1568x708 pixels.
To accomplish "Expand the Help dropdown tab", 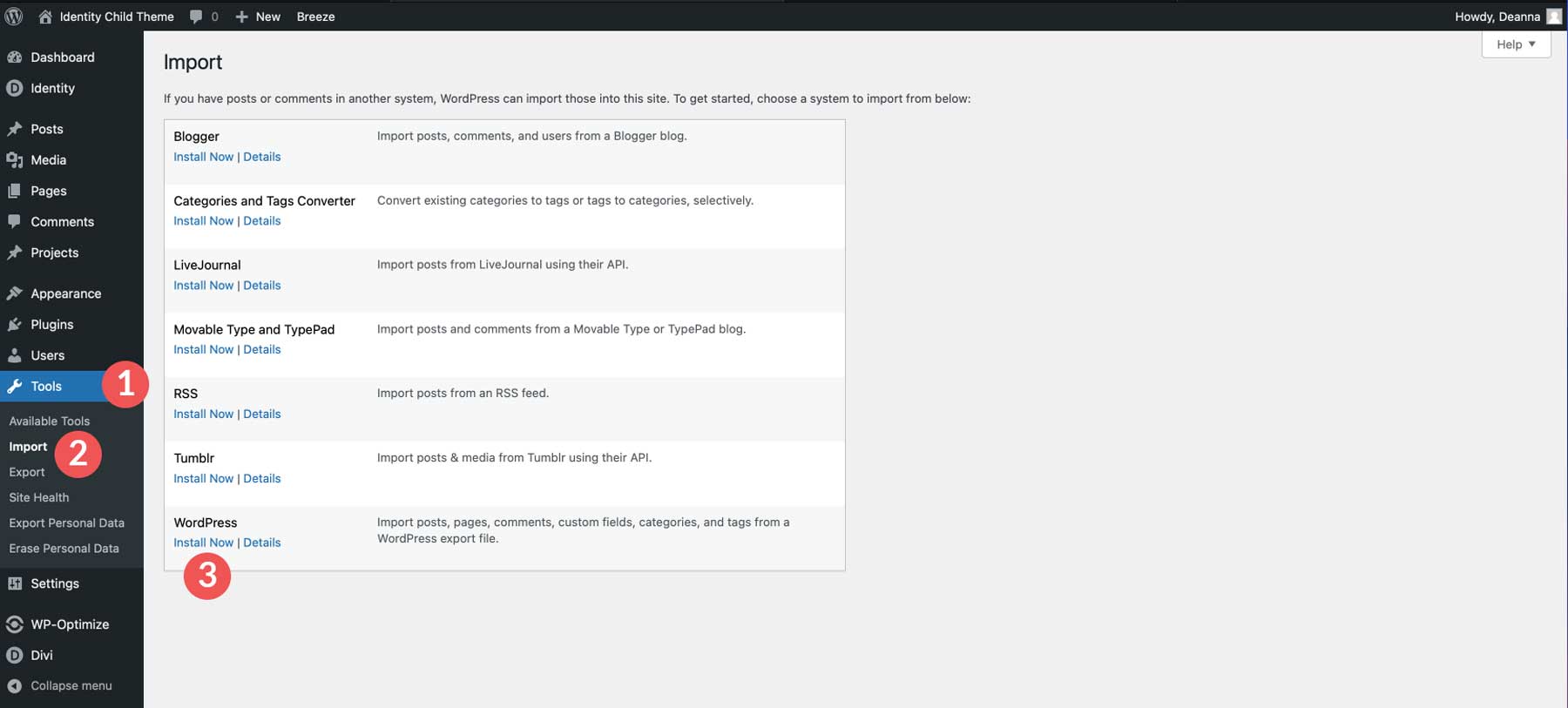I will pyautogui.click(x=1516, y=44).
